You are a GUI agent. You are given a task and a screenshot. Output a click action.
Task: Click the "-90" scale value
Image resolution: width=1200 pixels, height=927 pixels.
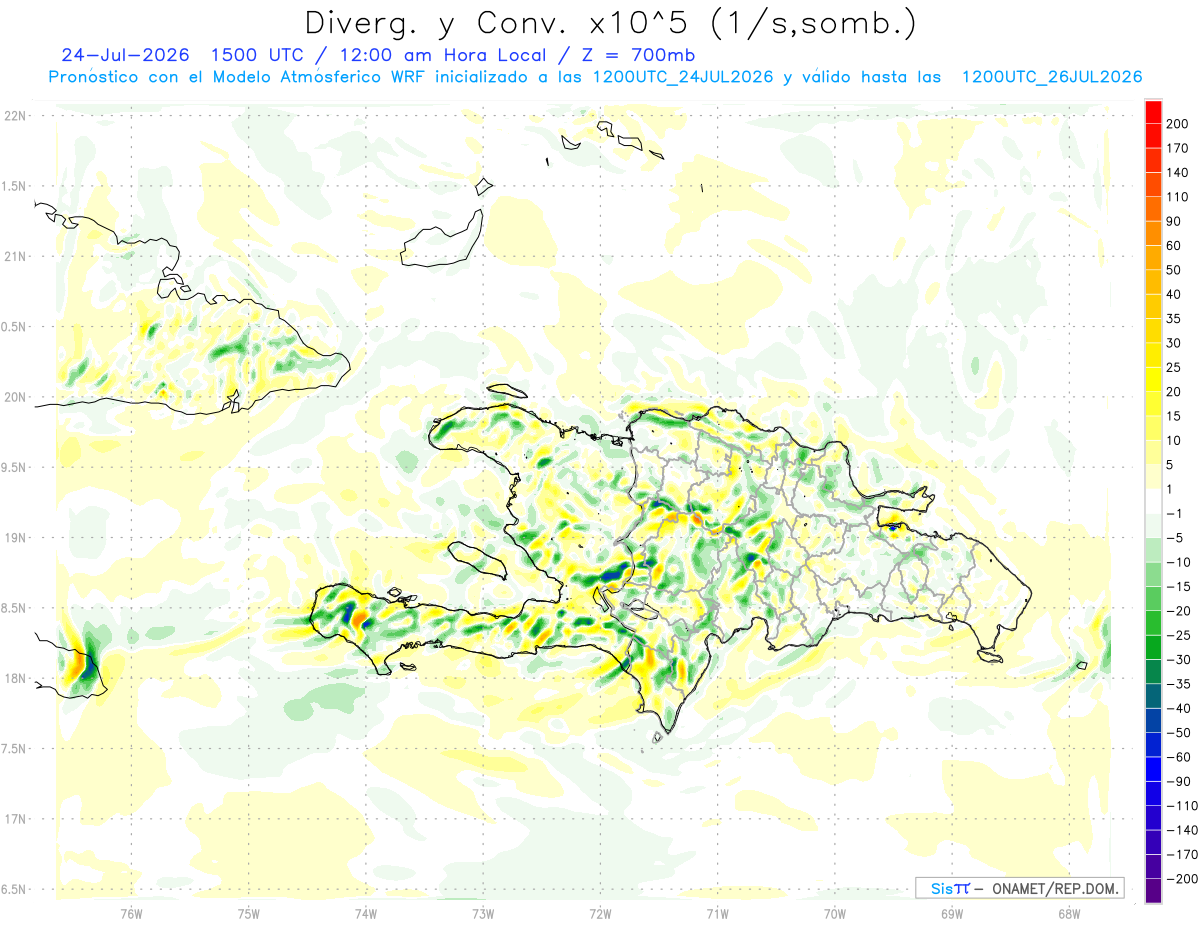pyautogui.click(x=1177, y=781)
